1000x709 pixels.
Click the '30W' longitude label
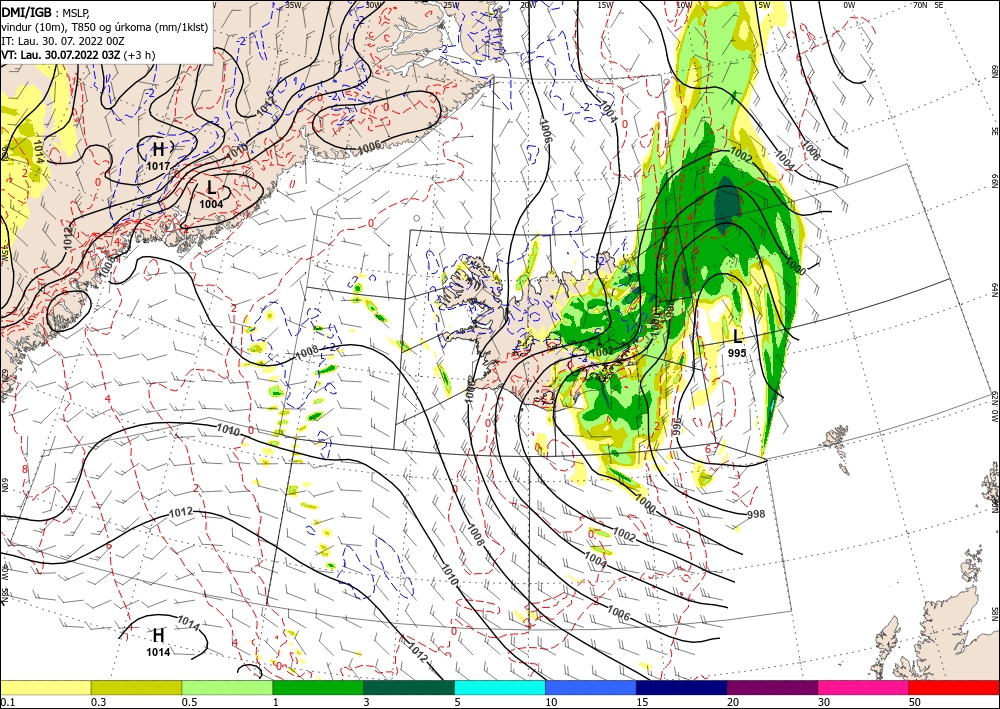373,5
